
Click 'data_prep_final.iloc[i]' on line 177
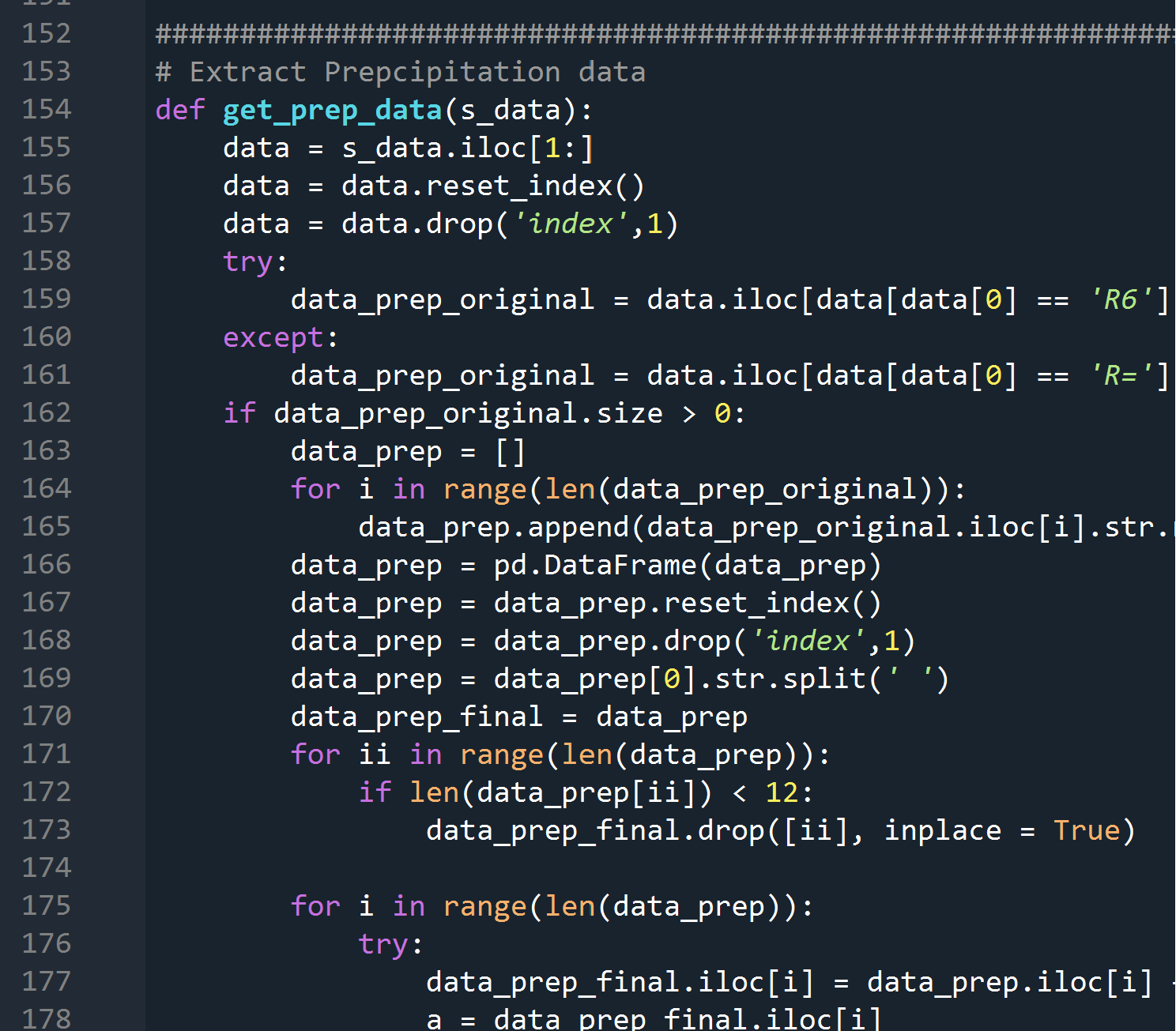click(620, 982)
